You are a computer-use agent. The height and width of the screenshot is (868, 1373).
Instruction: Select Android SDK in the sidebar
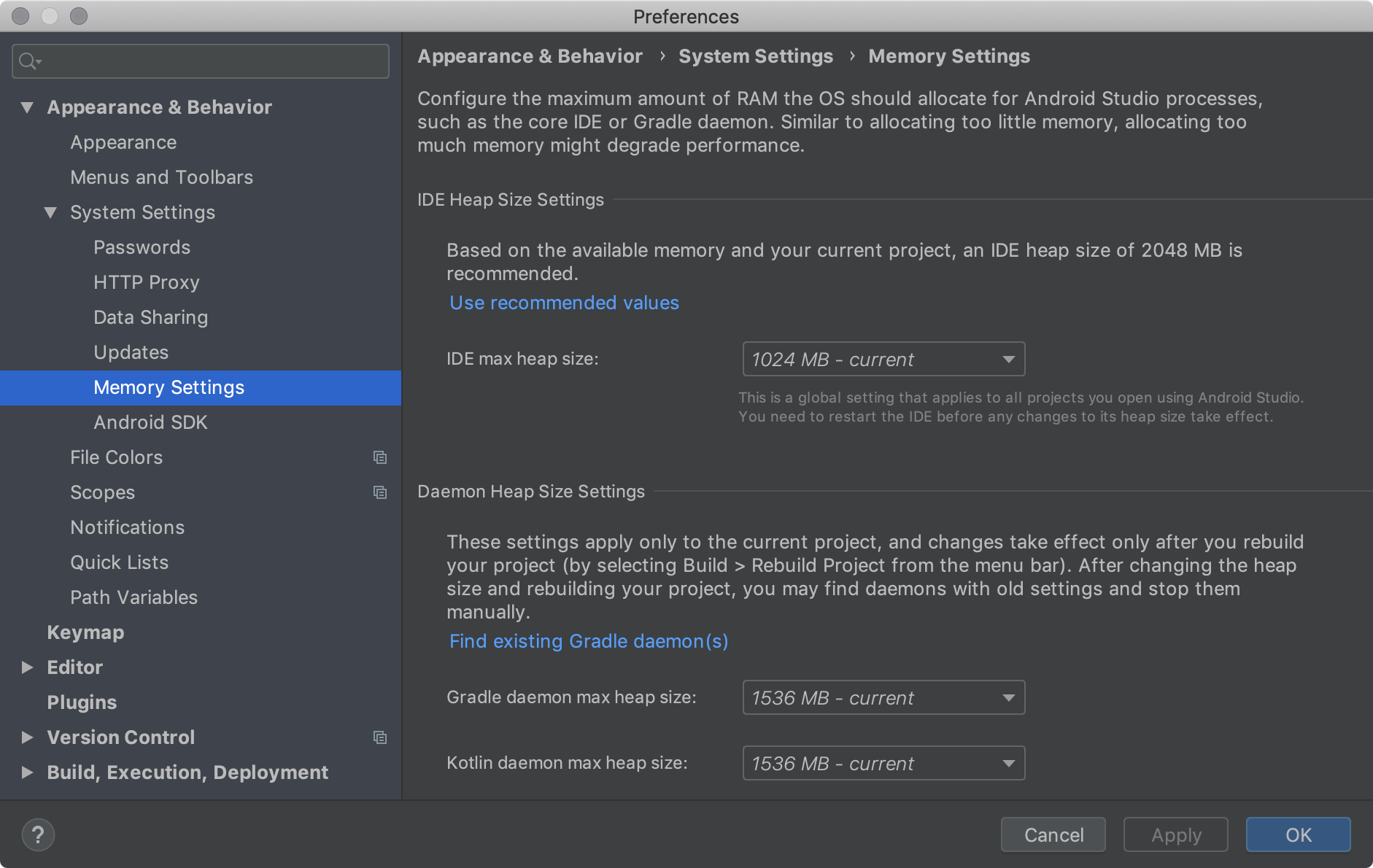(150, 422)
